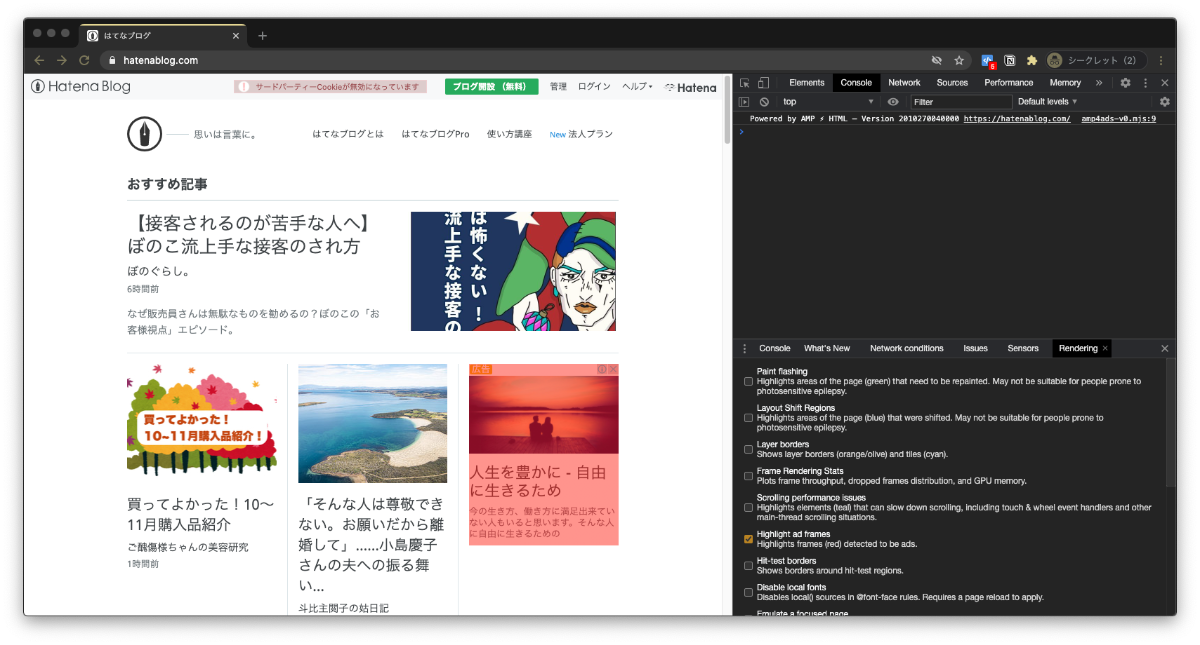The width and height of the screenshot is (1200, 645).
Task: Enable Hit-test borders checkbox
Action: 749,566
